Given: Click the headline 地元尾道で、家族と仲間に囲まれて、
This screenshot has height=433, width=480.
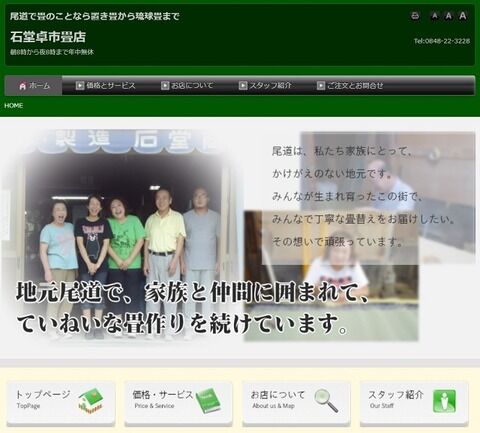Looking at the screenshot, I should click(x=192, y=293).
